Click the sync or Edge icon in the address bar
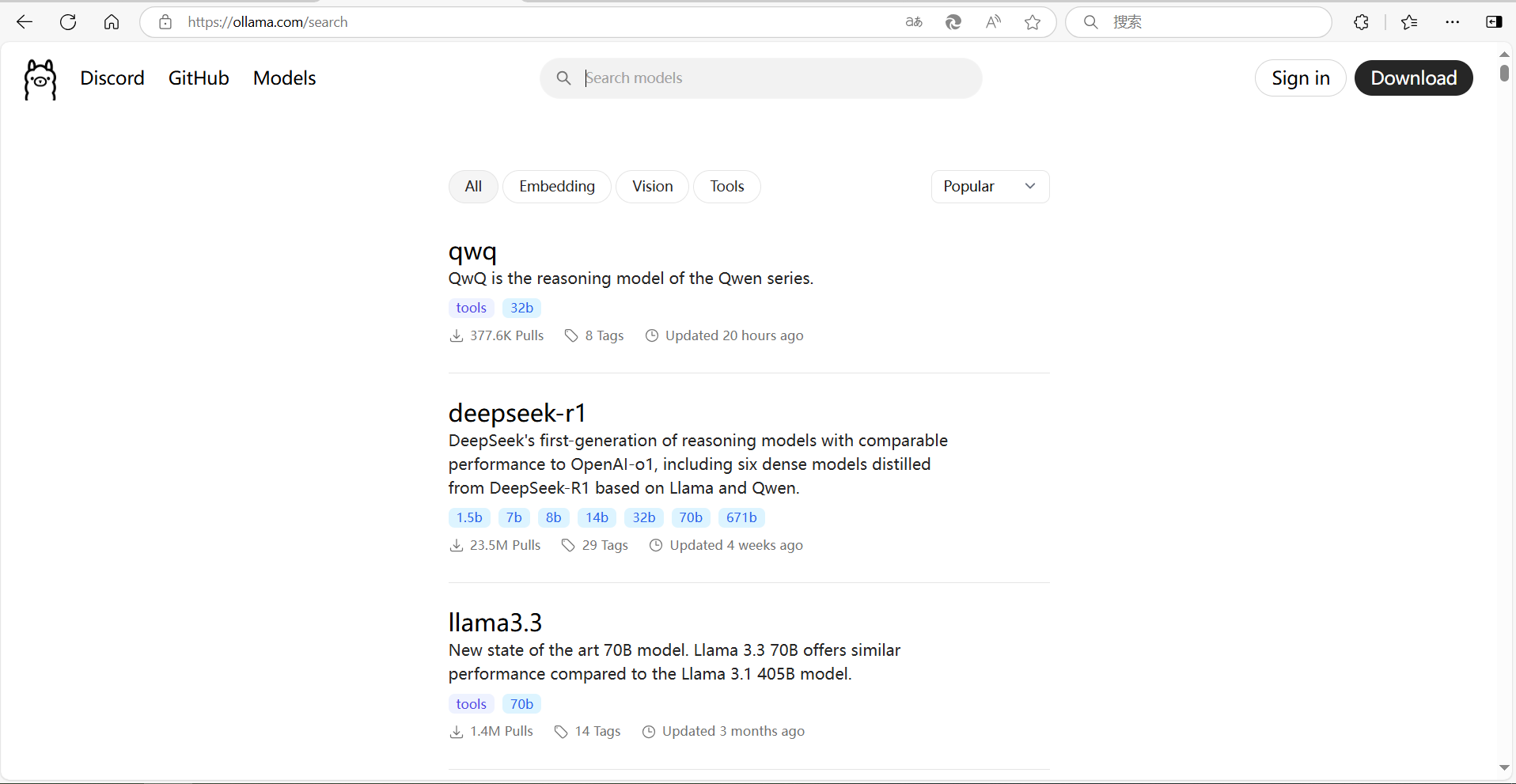1516x784 pixels. click(x=953, y=22)
